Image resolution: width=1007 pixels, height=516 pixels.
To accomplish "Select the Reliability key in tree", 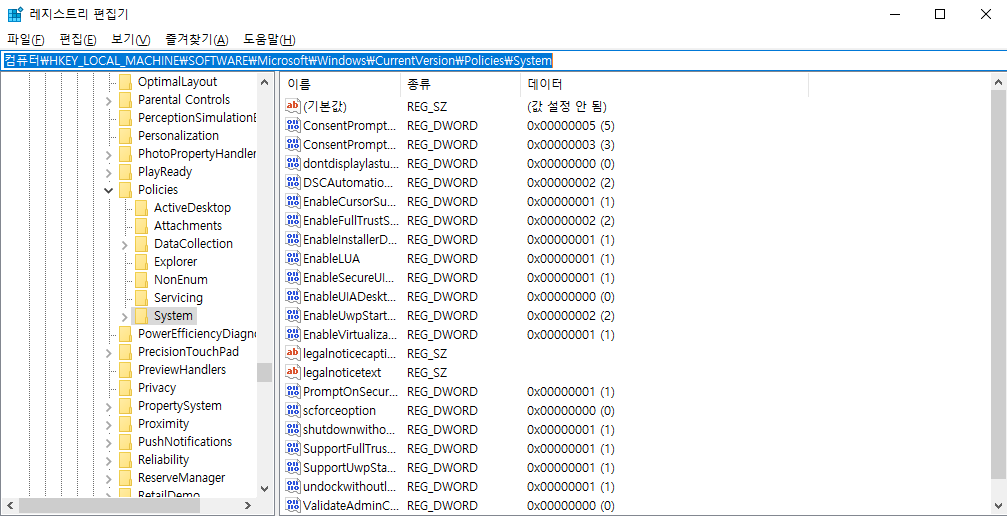I will [x=163, y=459].
